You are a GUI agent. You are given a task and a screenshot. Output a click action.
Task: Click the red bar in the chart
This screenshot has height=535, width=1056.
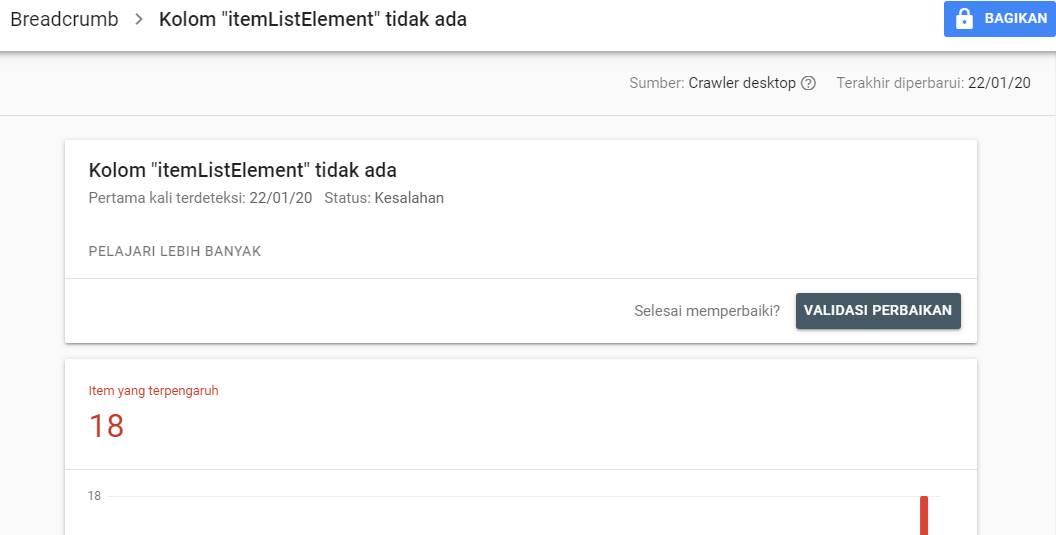(924, 514)
